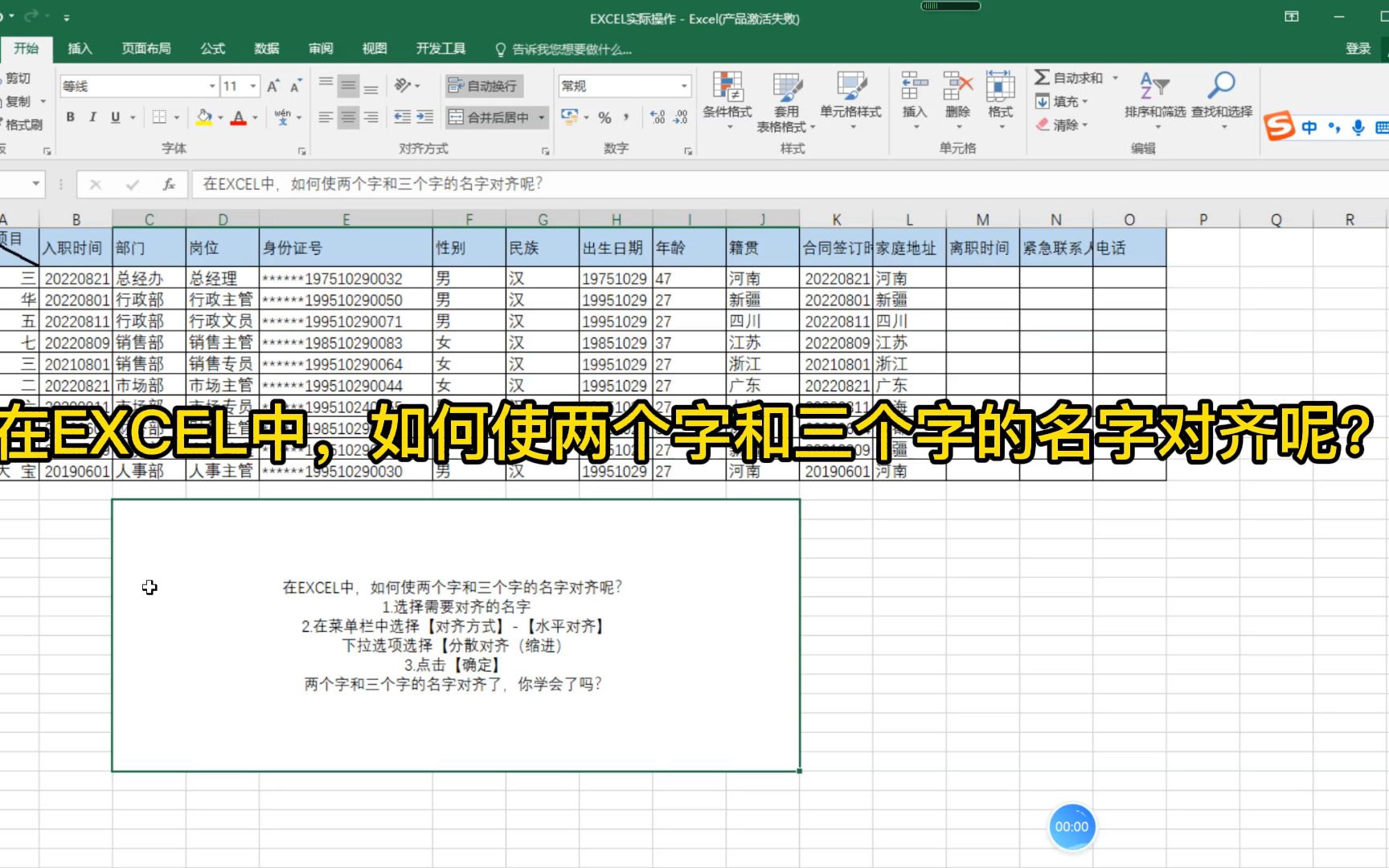
Task: Click the text orientation icon
Action: (x=404, y=85)
